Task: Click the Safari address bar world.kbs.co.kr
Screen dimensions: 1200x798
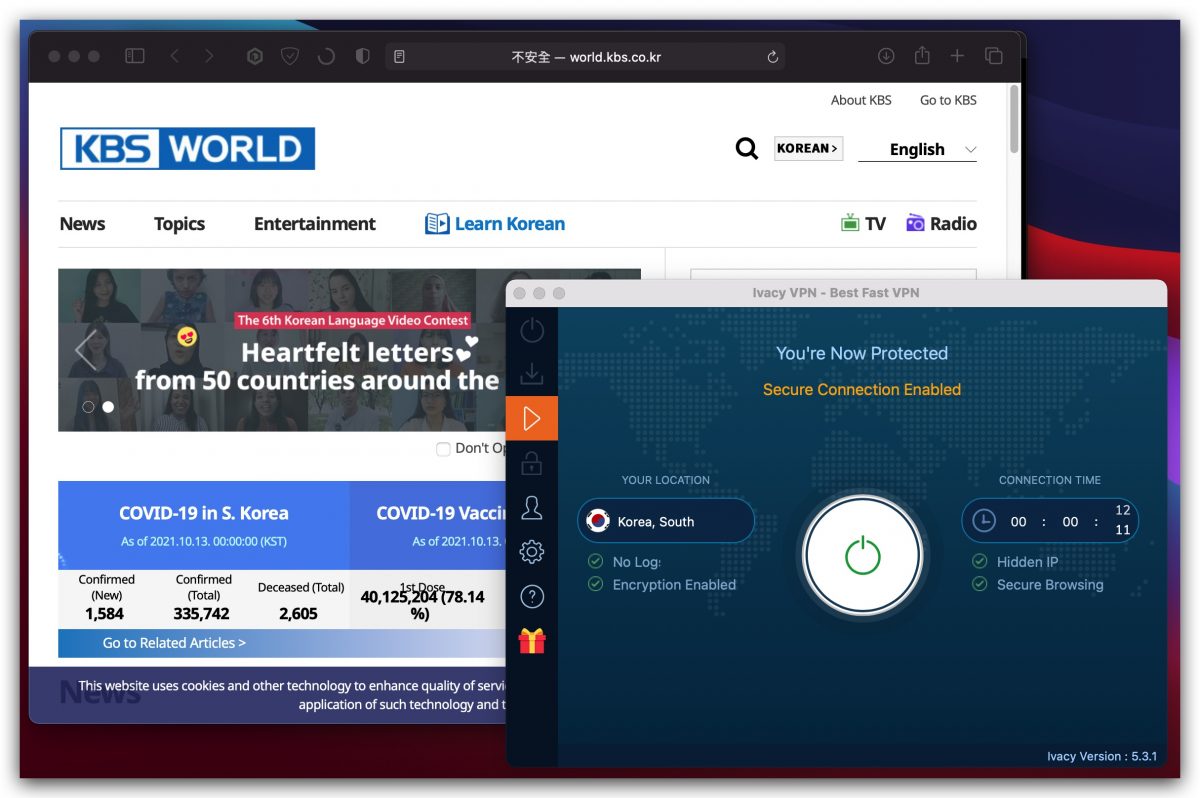Action: (586, 57)
